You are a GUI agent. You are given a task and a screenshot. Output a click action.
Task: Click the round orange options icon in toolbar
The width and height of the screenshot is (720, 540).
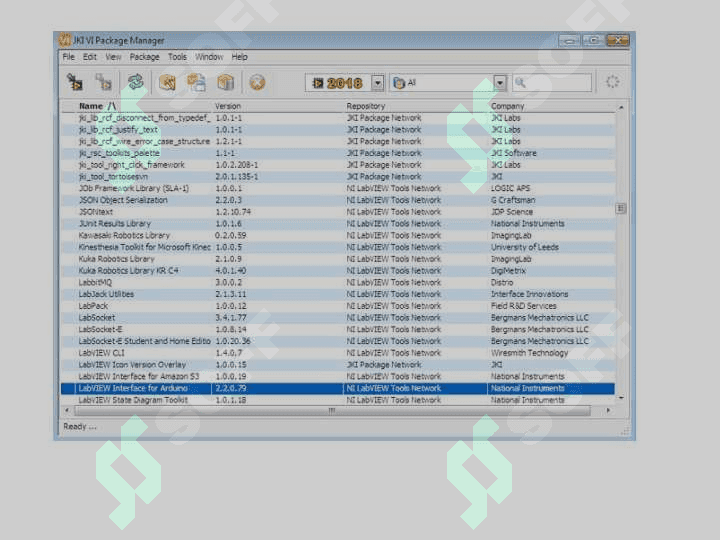coord(257,83)
